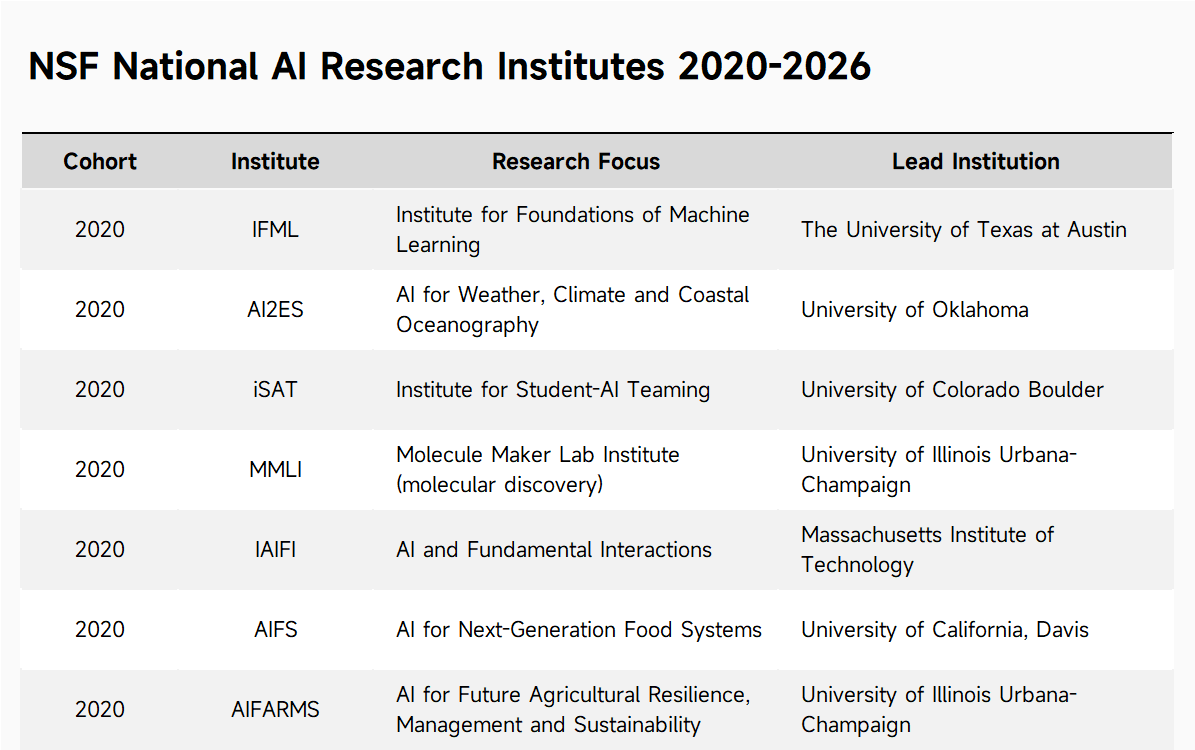This screenshot has width=1195, height=750.
Task: Select the AIFS institute cell
Action: [275, 630]
